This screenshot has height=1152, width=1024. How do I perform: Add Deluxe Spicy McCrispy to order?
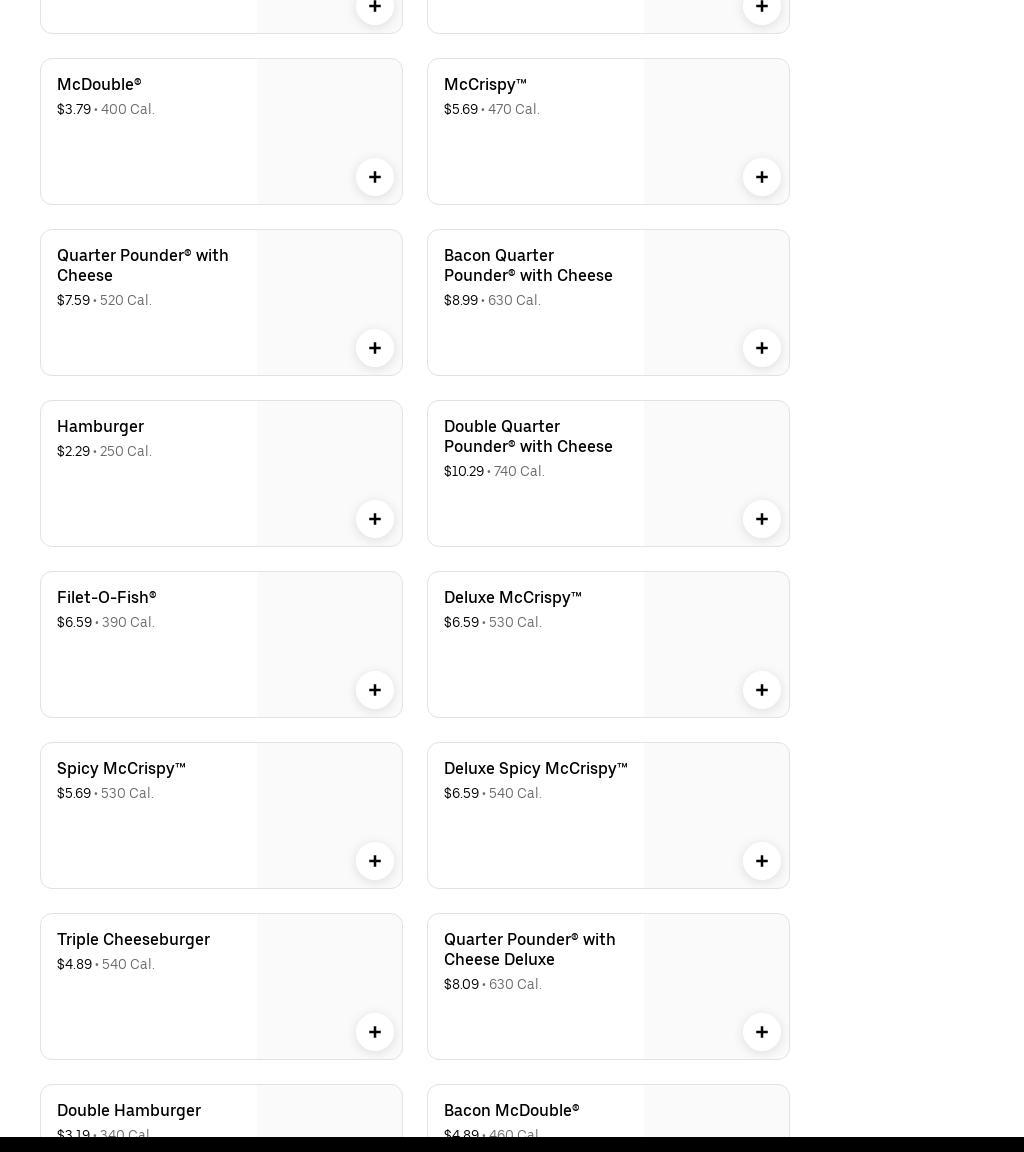762,861
